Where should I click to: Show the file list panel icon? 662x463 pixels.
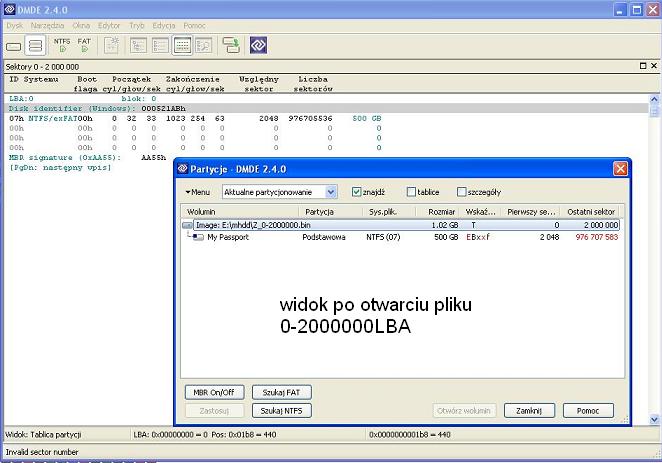coord(160,46)
